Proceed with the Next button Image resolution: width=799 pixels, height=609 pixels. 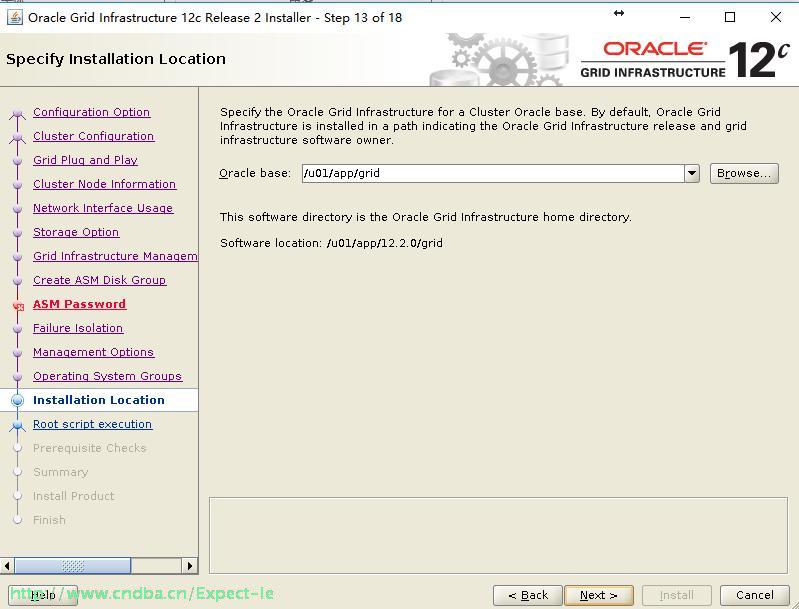pyautogui.click(x=599, y=595)
